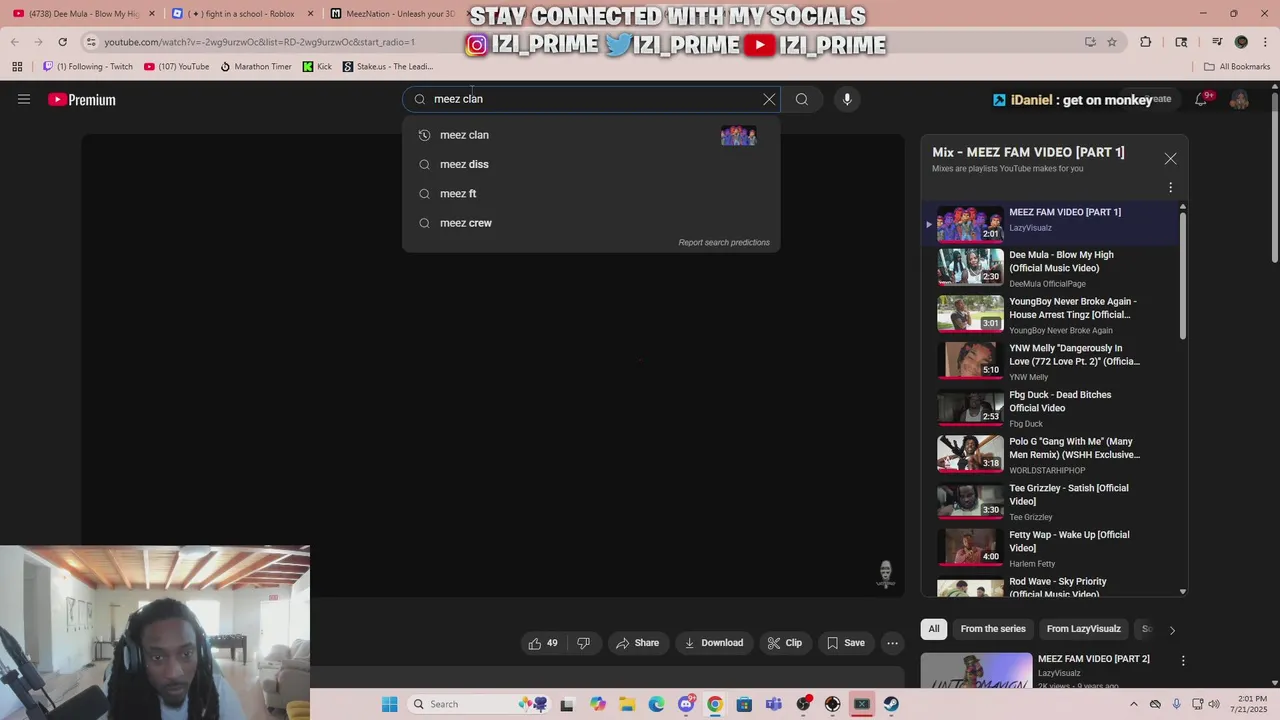Go to the YouTube Premium home logo

[x=82, y=99]
